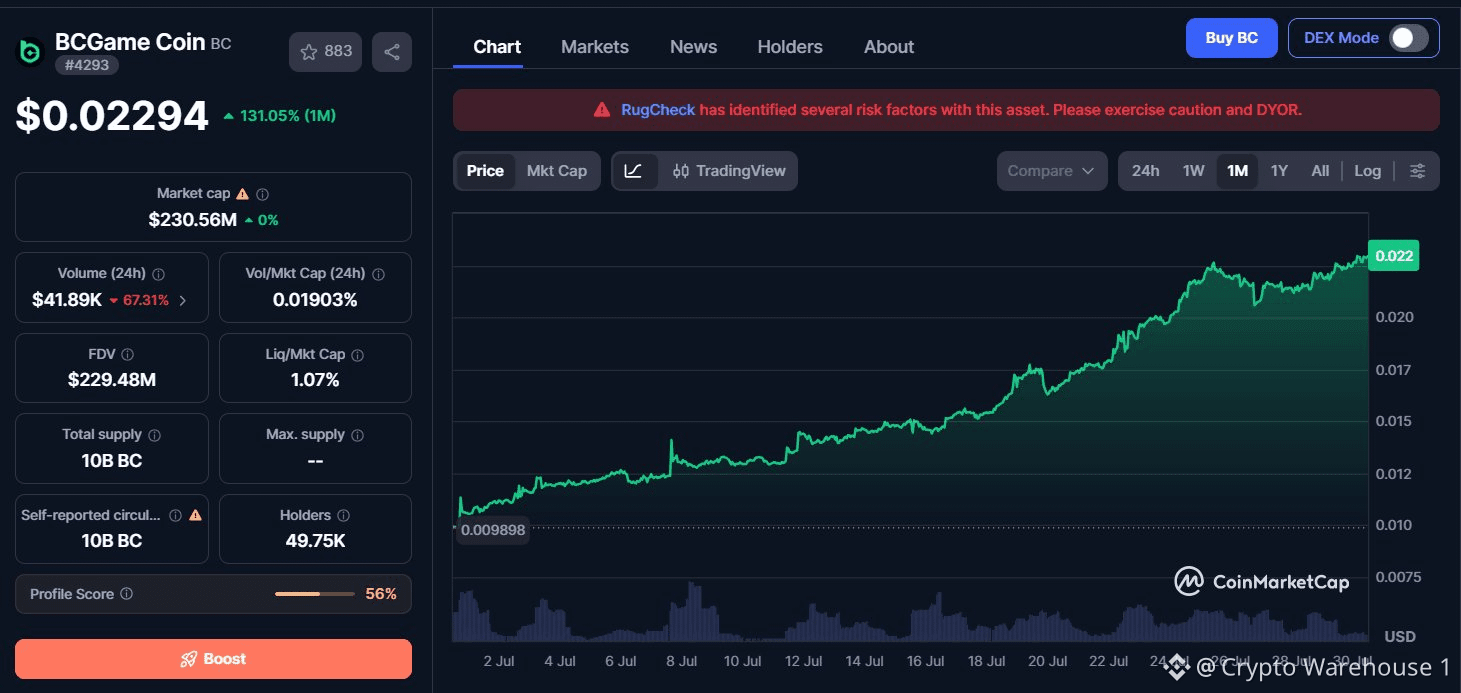Open the Max. supply info icon

358,435
